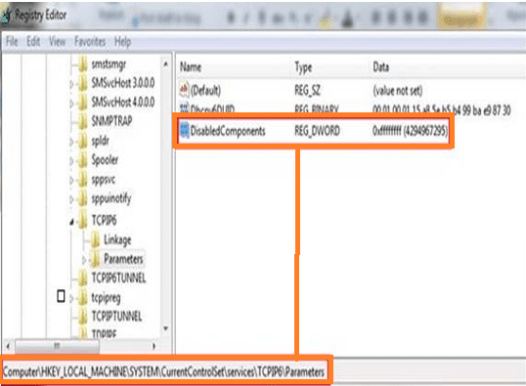Select the Parameters key label
This screenshot has width=526, height=386.
[123, 259]
